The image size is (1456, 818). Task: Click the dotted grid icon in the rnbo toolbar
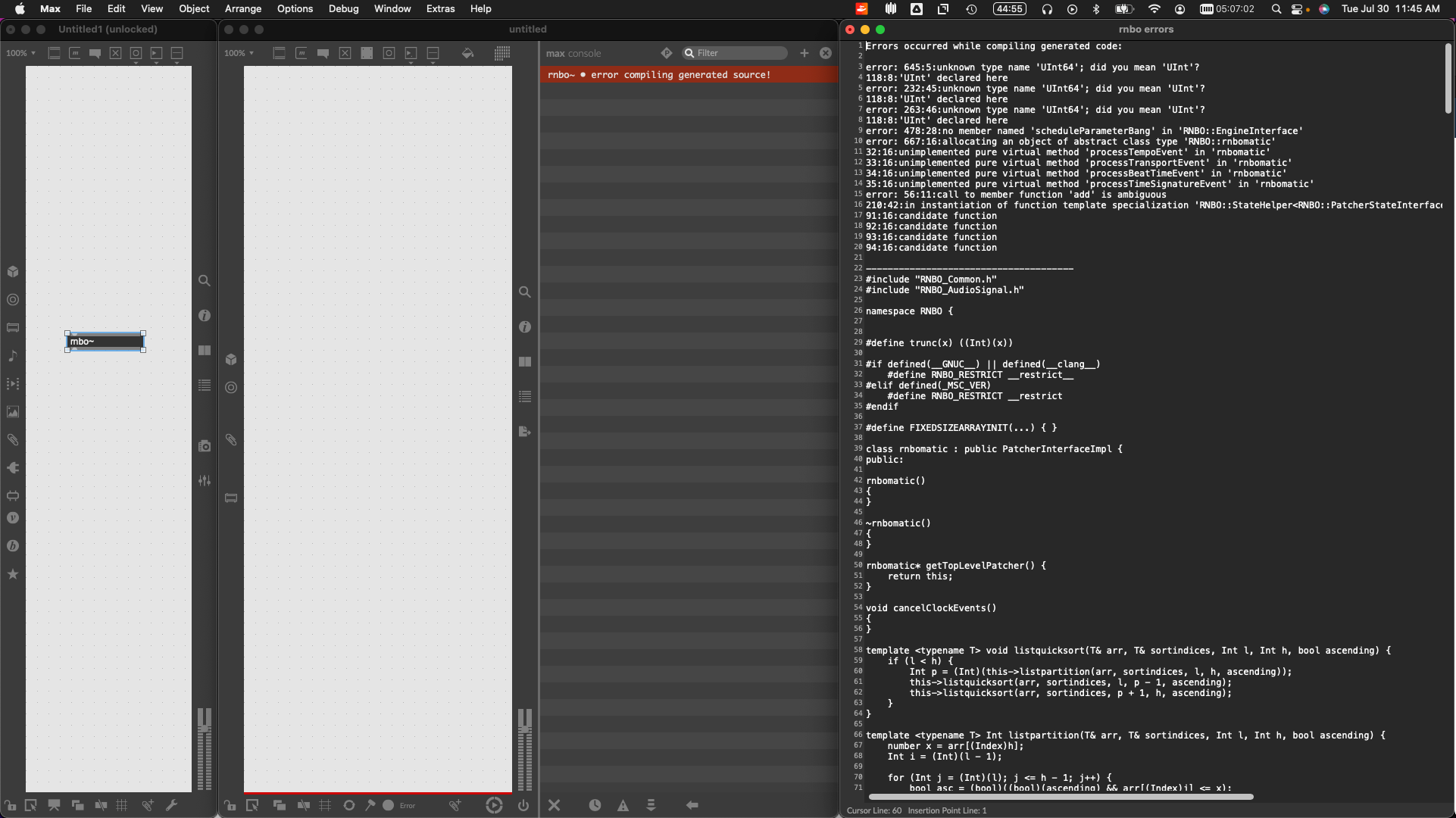tap(501, 53)
